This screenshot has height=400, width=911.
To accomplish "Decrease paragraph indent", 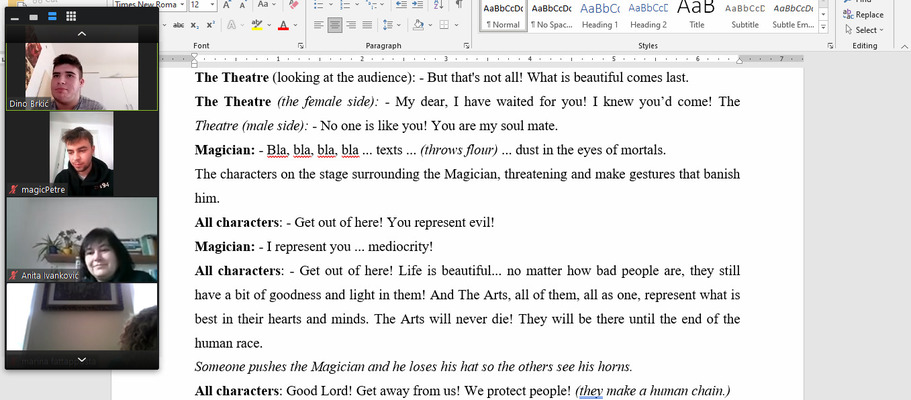I will click(x=401, y=4).
